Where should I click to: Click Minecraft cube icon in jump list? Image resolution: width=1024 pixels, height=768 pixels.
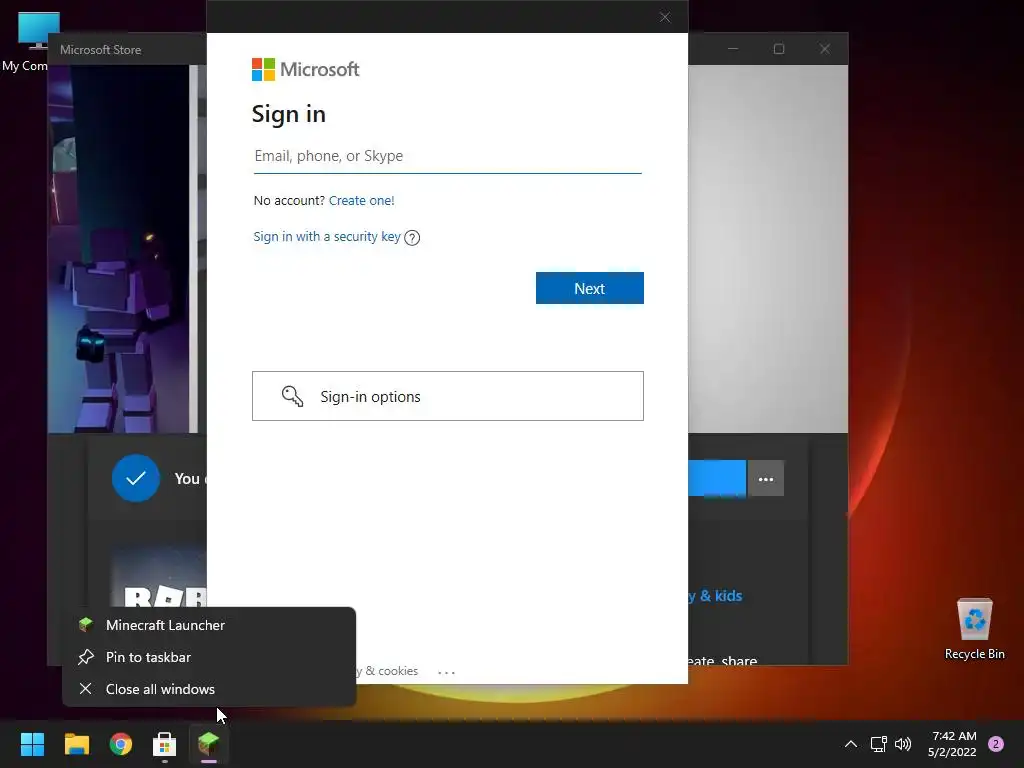coord(86,625)
